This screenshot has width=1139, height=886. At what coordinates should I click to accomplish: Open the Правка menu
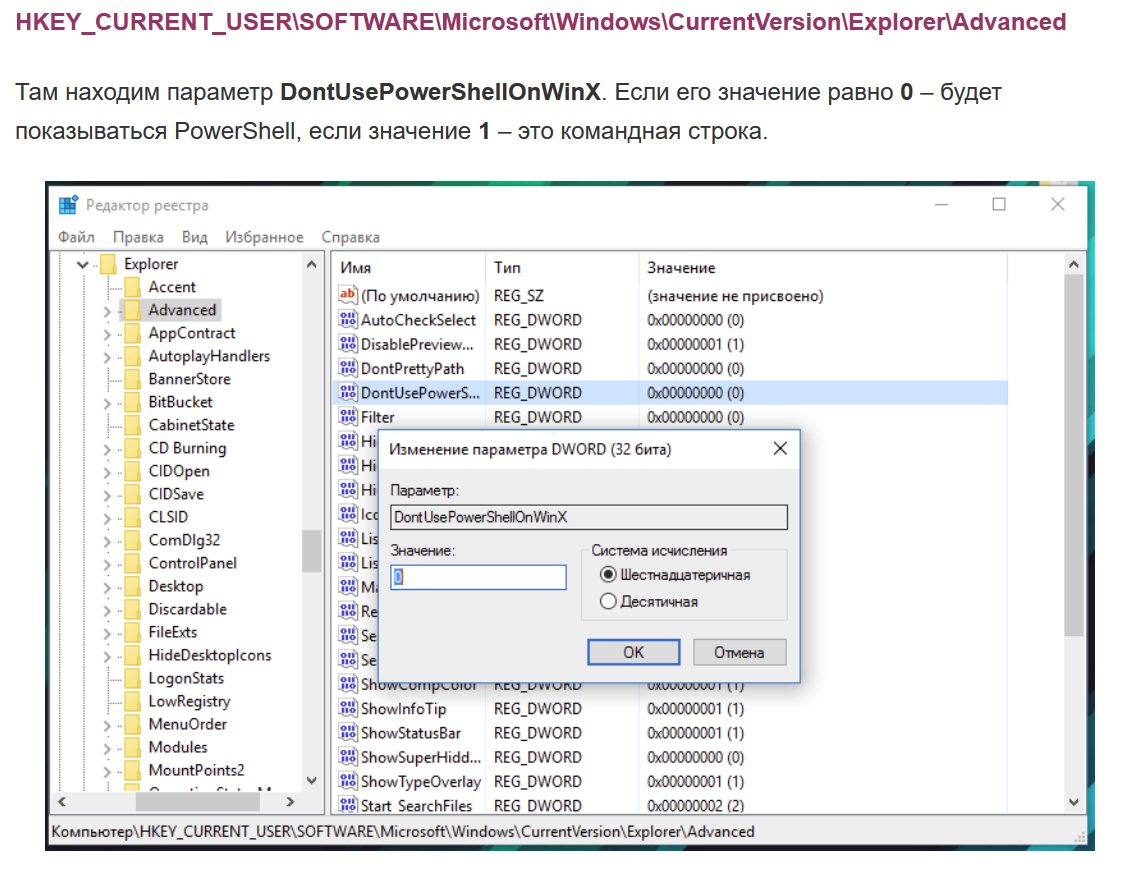(138, 237)
